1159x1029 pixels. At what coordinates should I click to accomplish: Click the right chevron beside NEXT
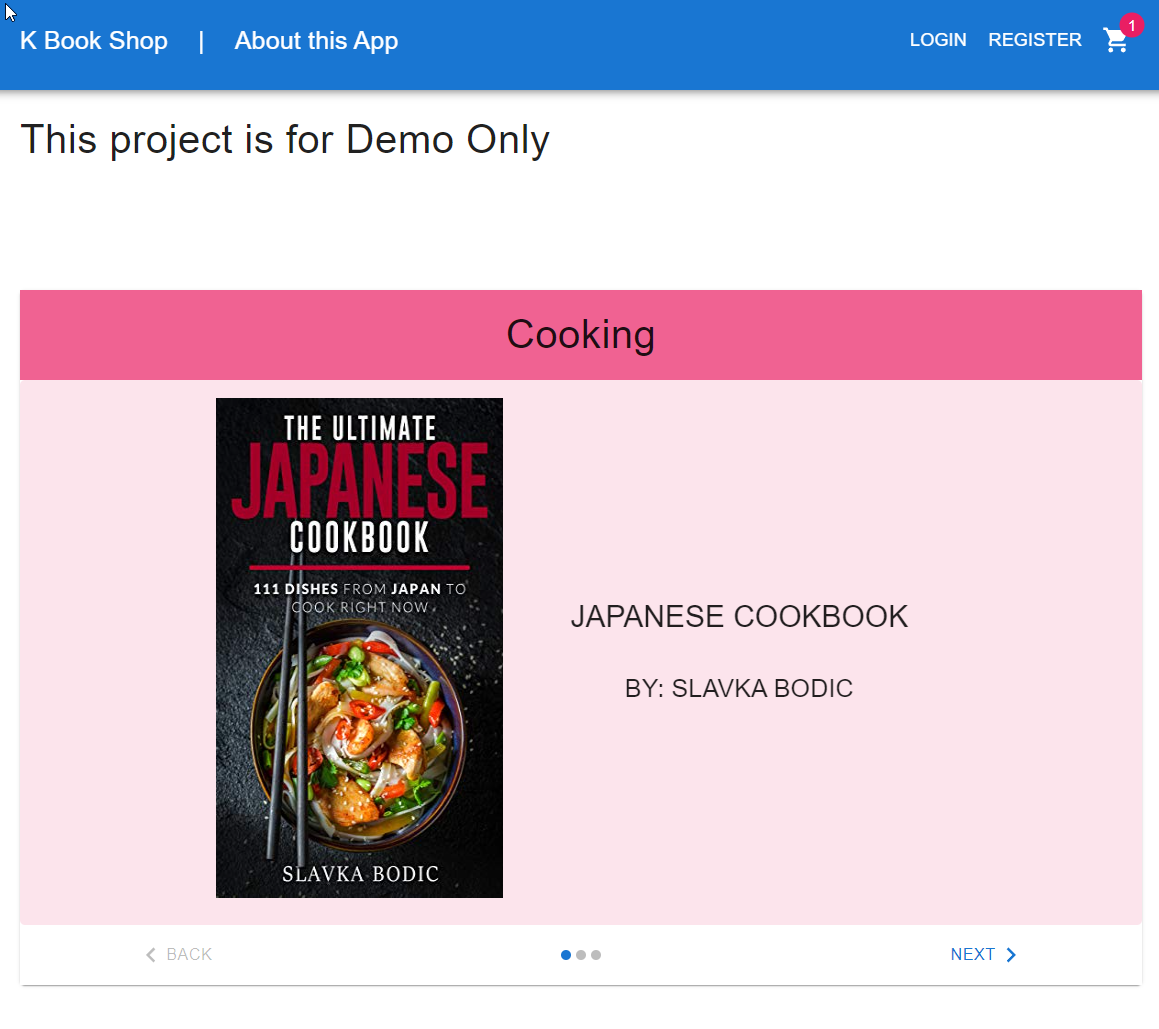[1011, 955]
